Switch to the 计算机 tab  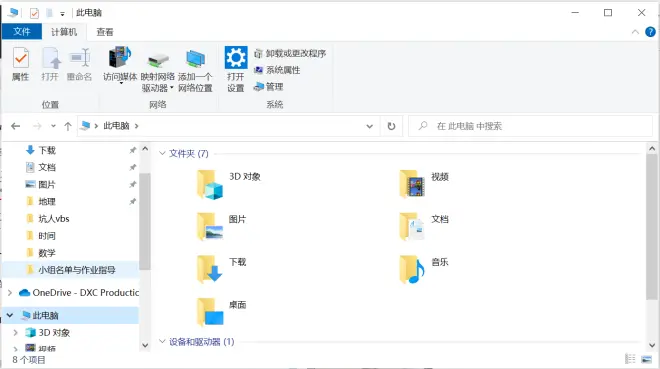64,32
